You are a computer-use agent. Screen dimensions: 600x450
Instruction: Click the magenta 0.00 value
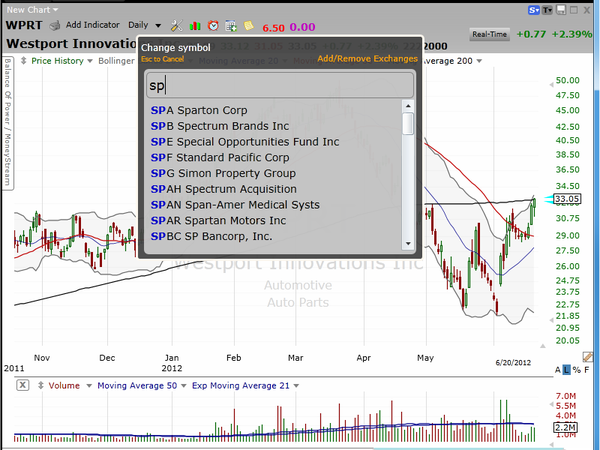(302, 27)
